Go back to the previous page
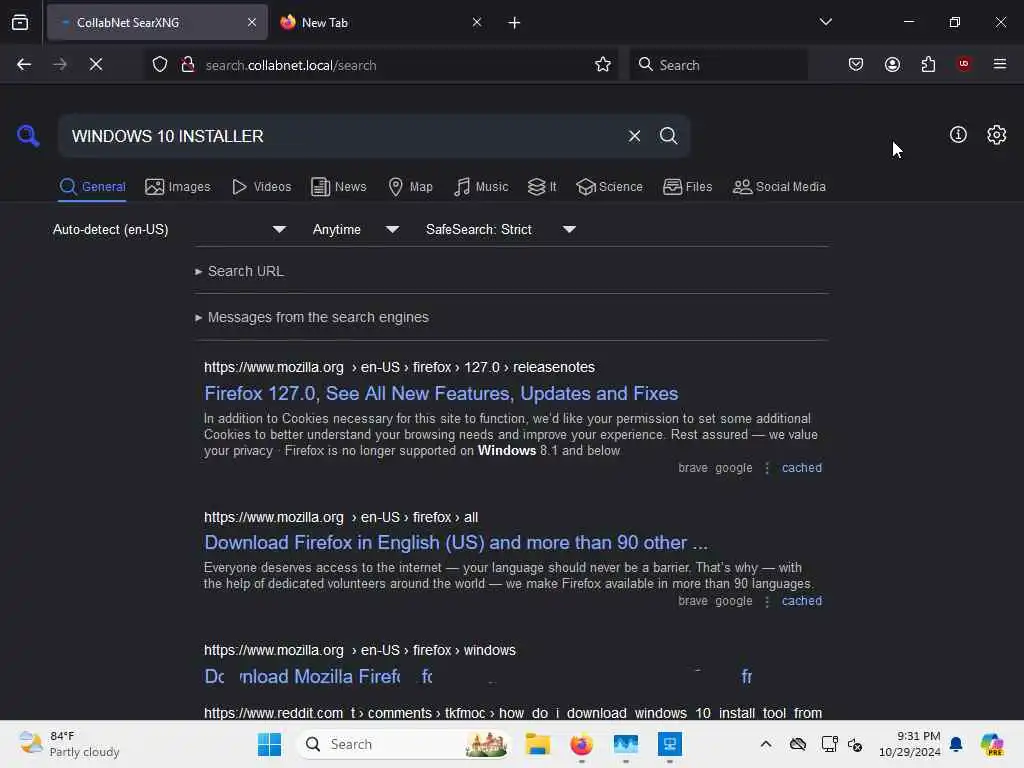Image resolution: width=1024 pixels, height=768 pixels. [x=24, y=65]
